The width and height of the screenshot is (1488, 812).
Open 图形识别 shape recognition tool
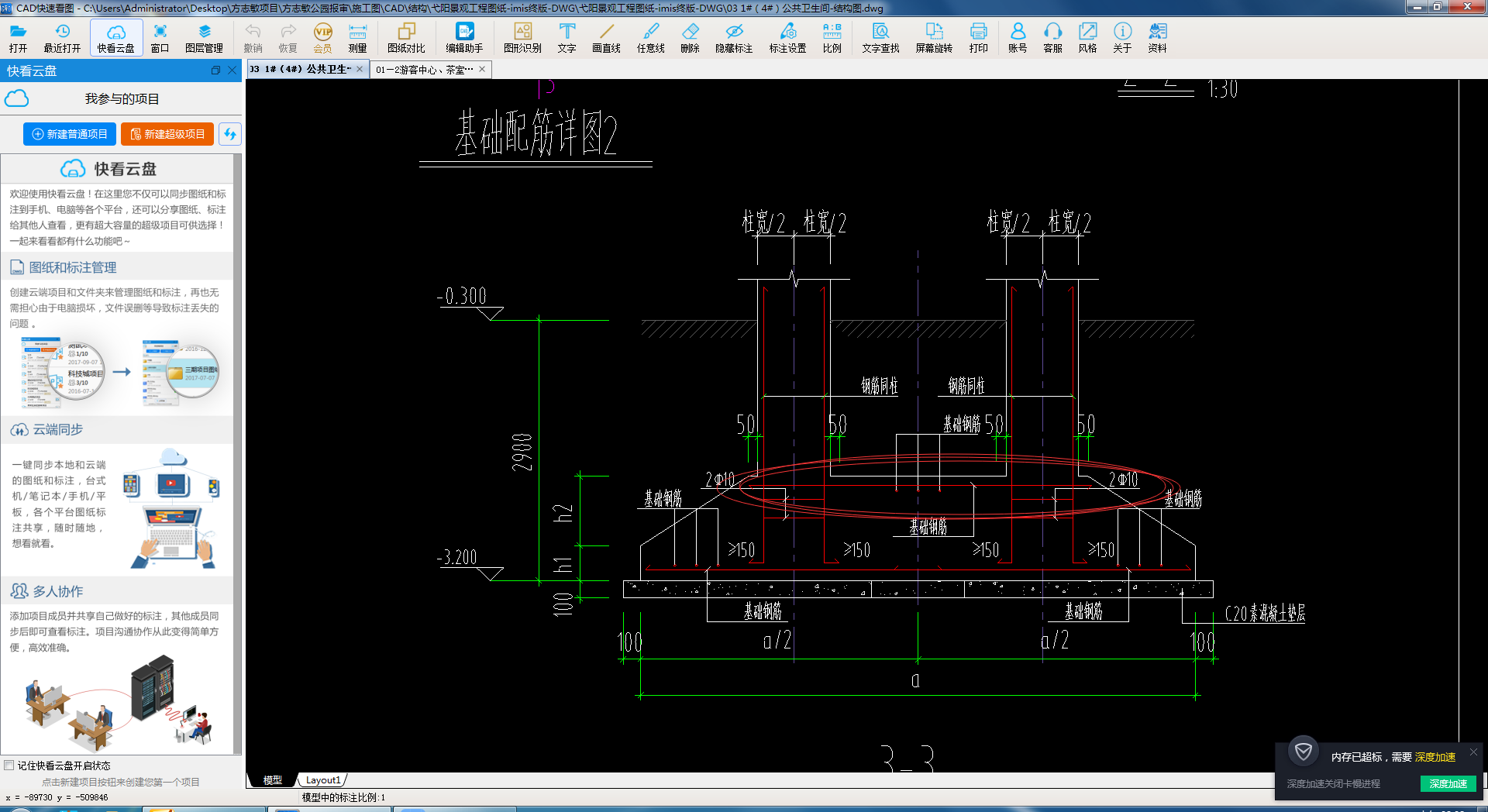[x=522, y=38]
